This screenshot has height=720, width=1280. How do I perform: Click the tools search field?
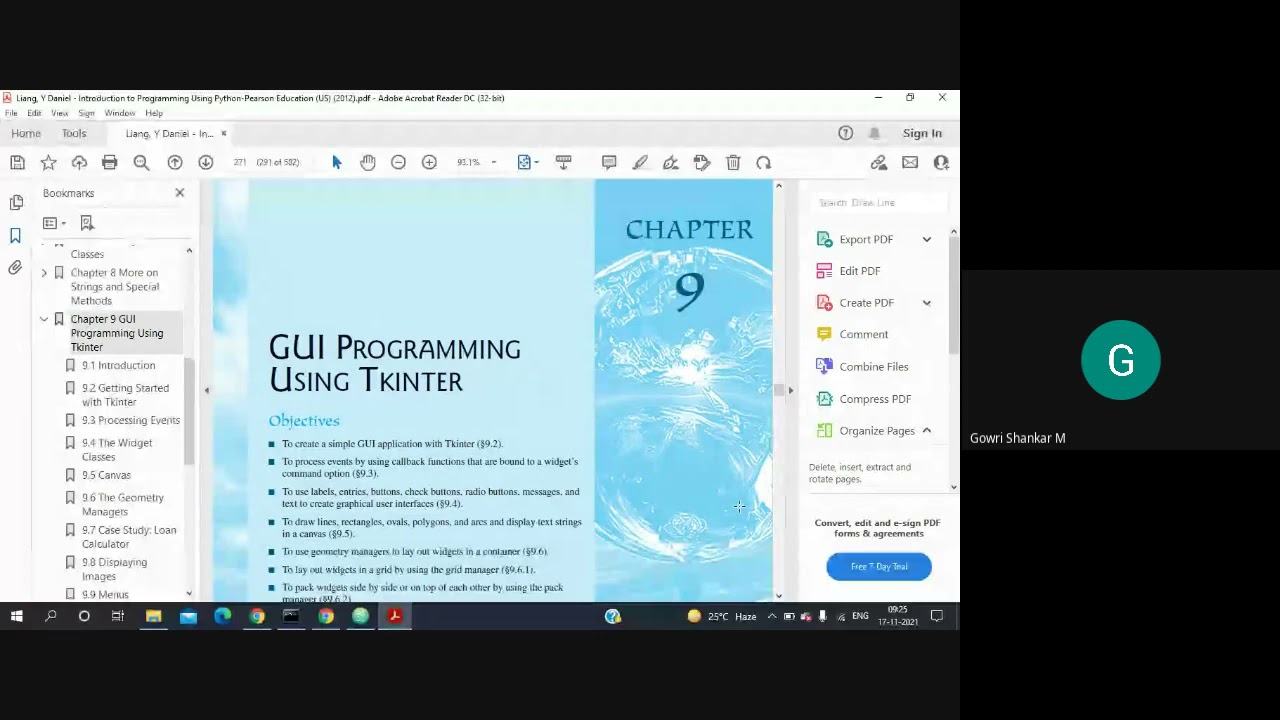coord(878,203)
